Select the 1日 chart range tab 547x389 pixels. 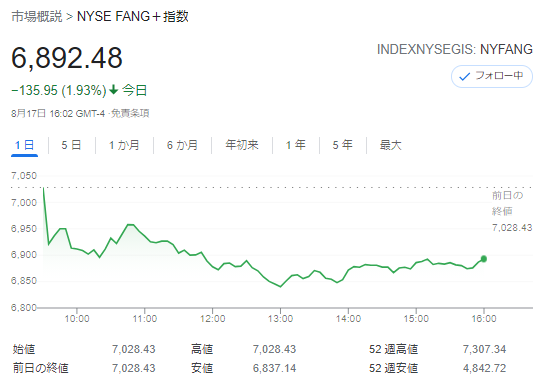point(24,145)
